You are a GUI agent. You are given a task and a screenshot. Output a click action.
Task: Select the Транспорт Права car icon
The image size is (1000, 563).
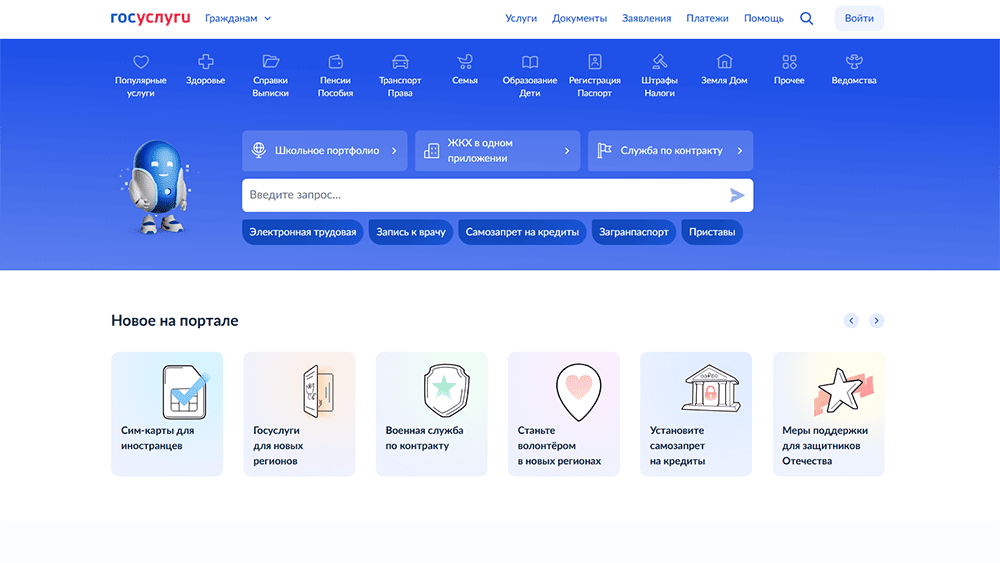[x=400, y=62]
